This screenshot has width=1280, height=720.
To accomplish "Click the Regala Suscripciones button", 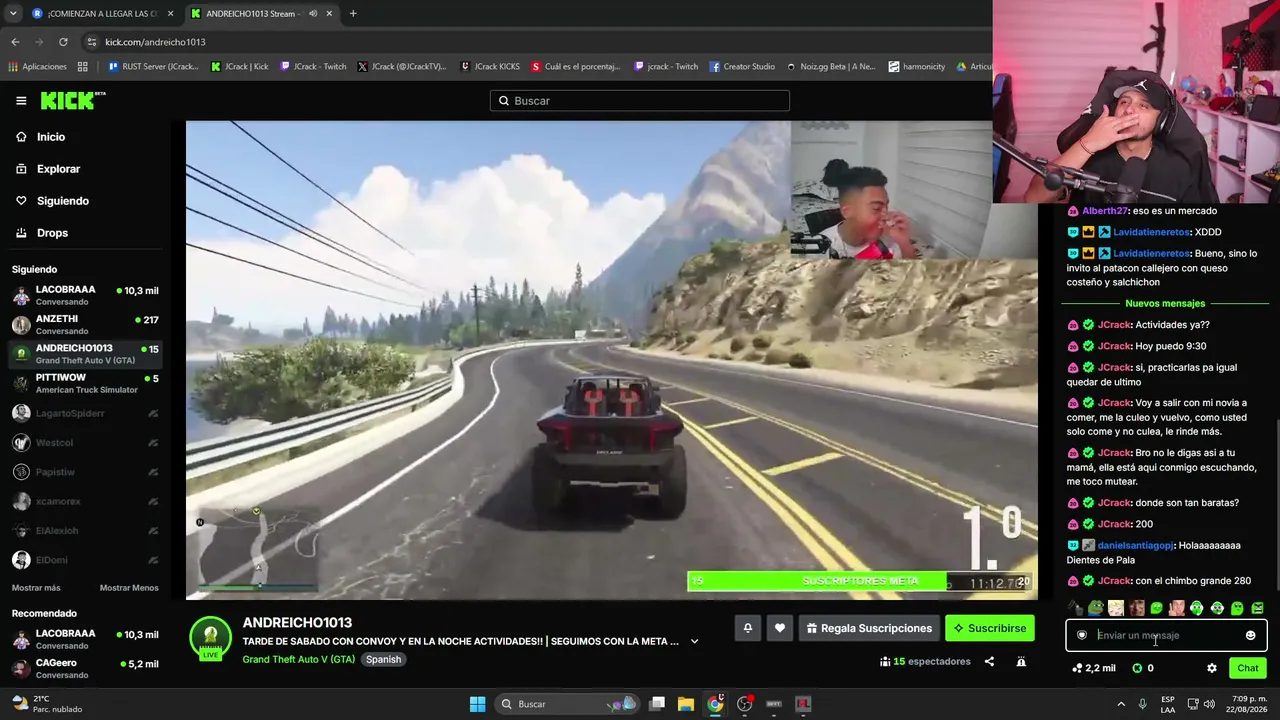I will tap(869, 628).
